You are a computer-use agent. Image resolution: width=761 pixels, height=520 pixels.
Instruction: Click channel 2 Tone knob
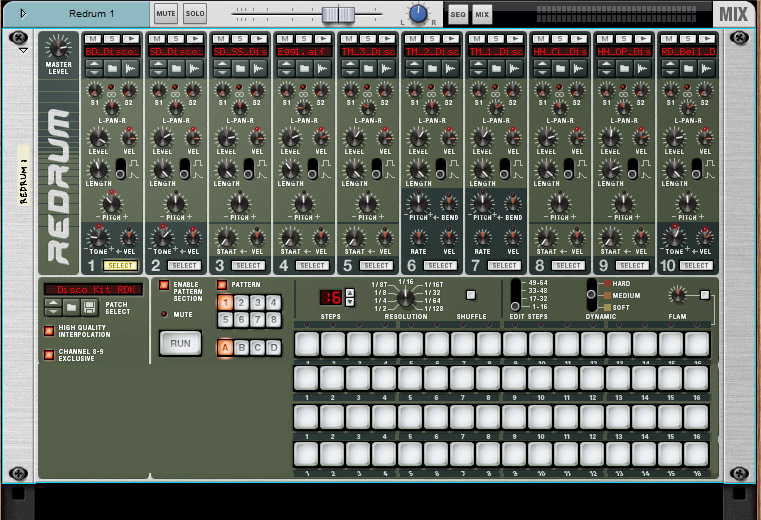click(162, 237)
